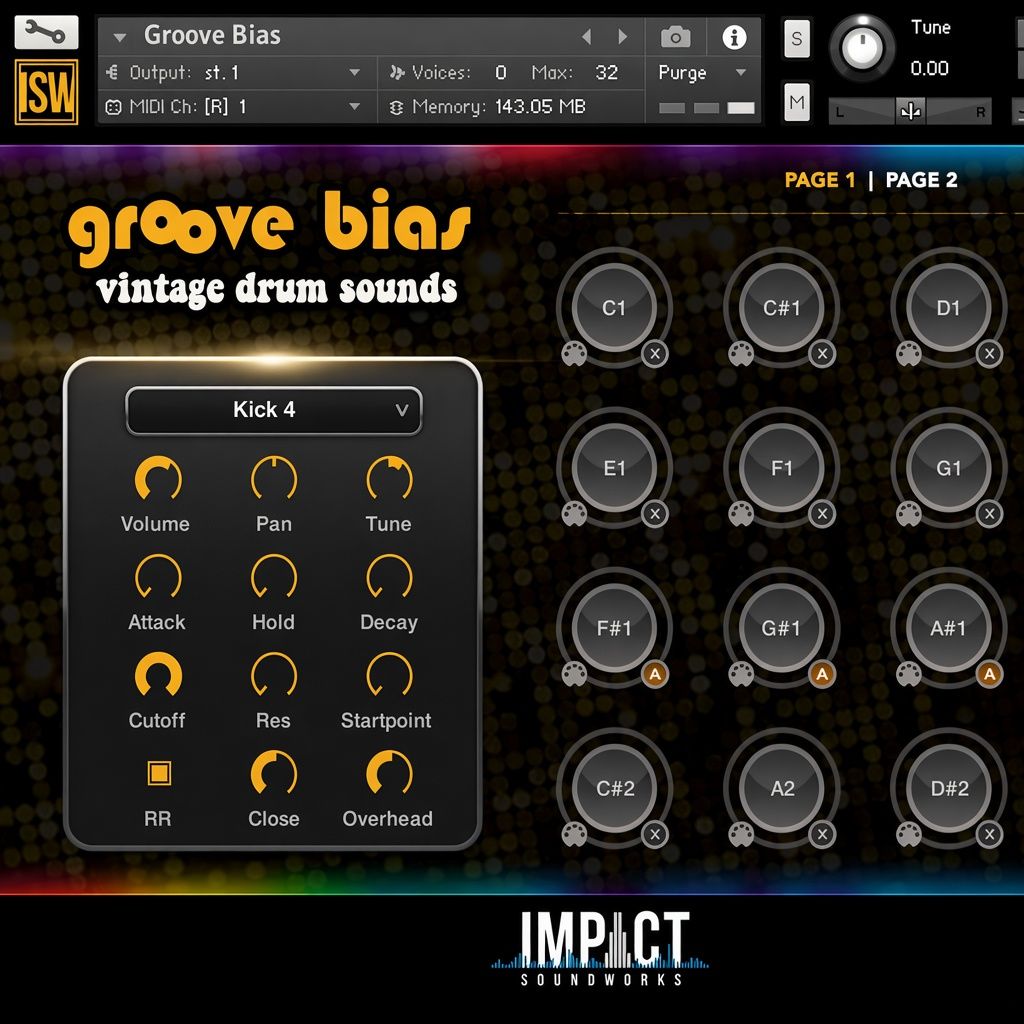Switch to PAGE 2 tab

point(921,180)
